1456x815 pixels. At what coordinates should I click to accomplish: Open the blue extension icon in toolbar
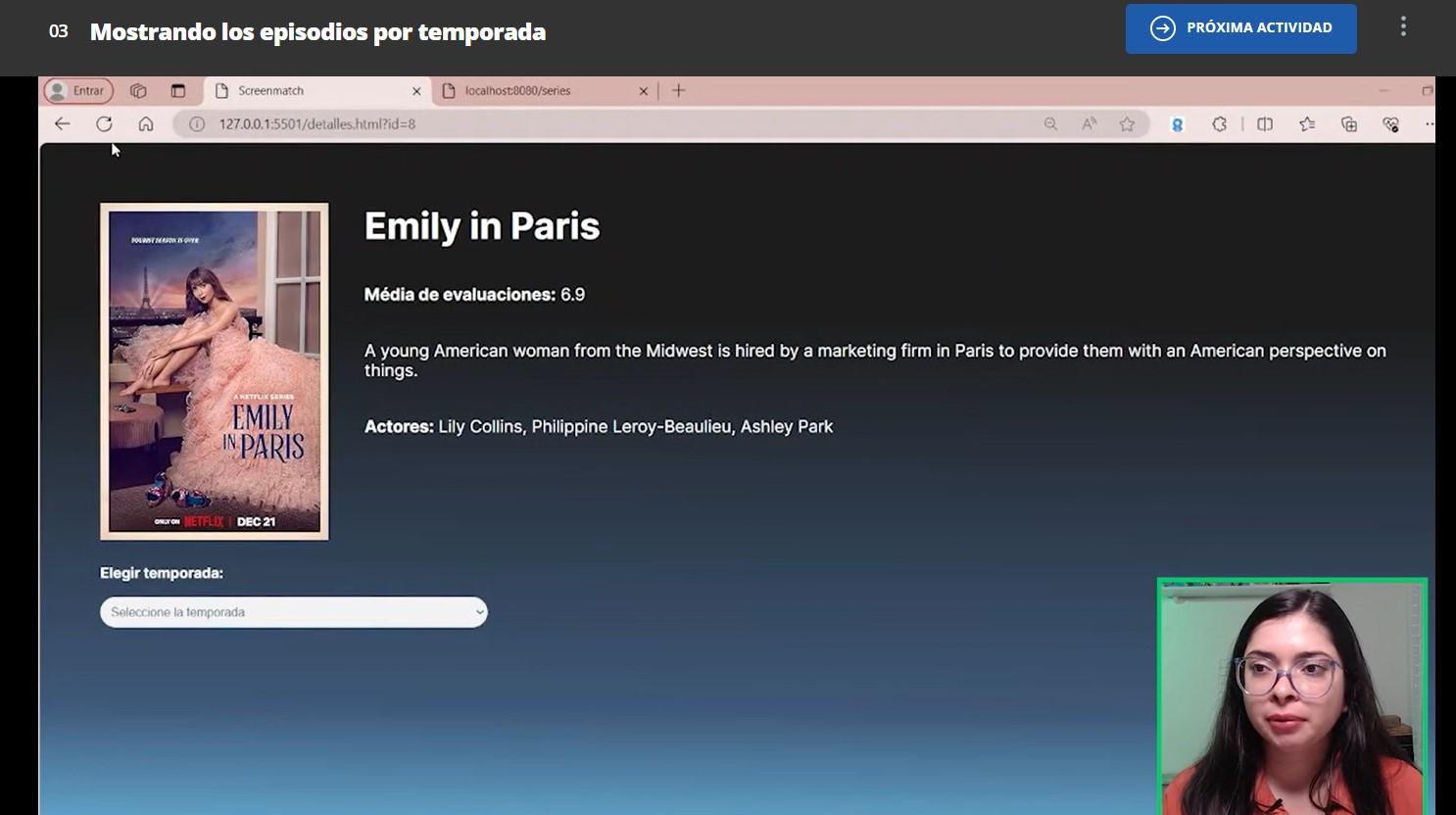[x=1178, y=124]
